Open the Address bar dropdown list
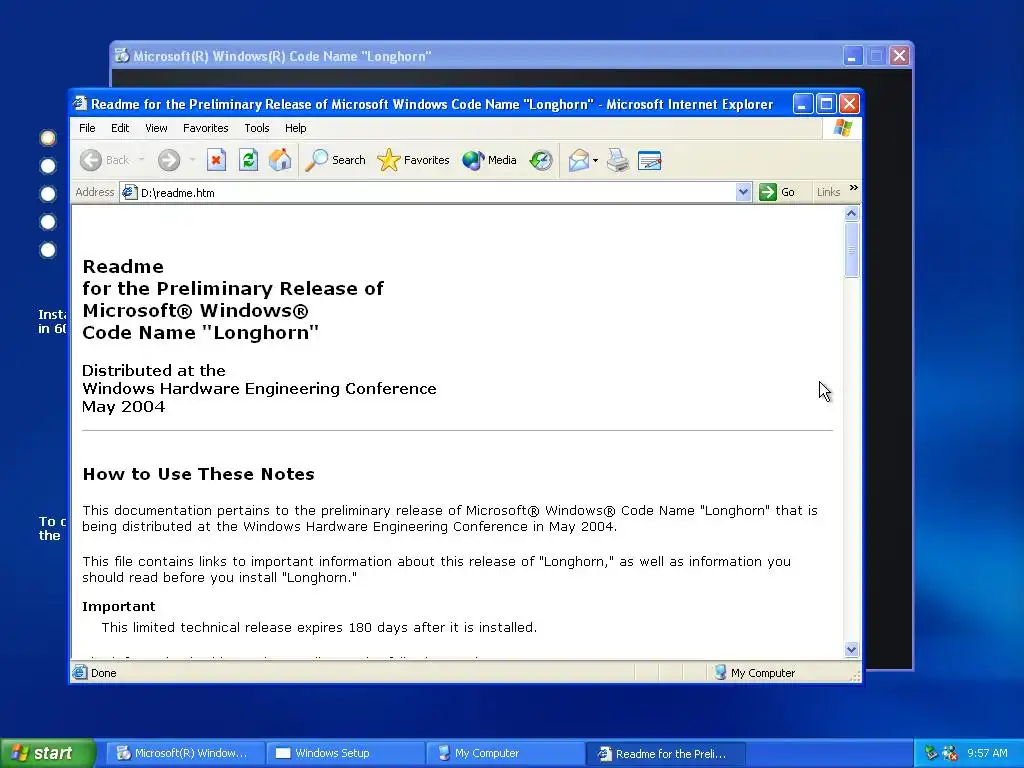This screenshot has width=1024, height=768. [x=743, y=192]
